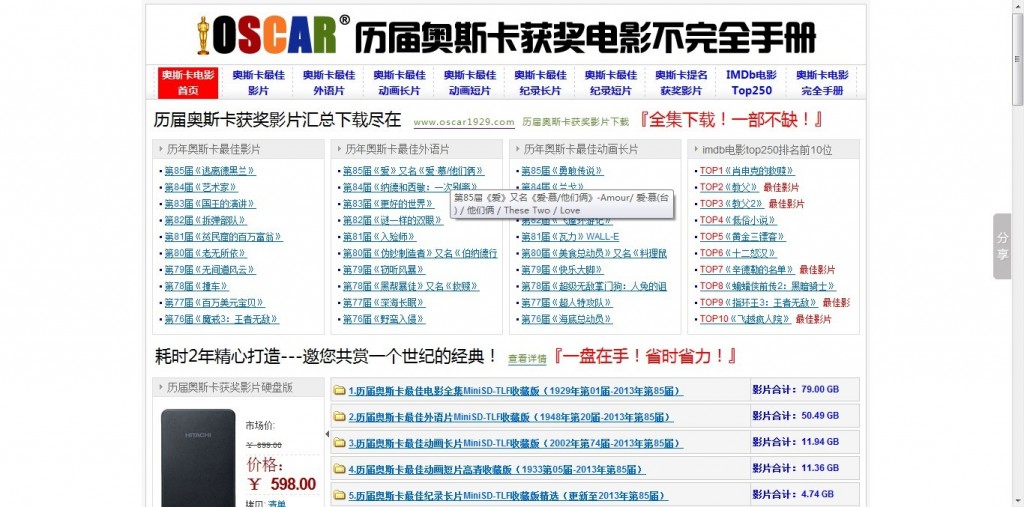
Task: Open the 奥斯卡最佳动画短片 nav tab
Action: coord(470,82)
